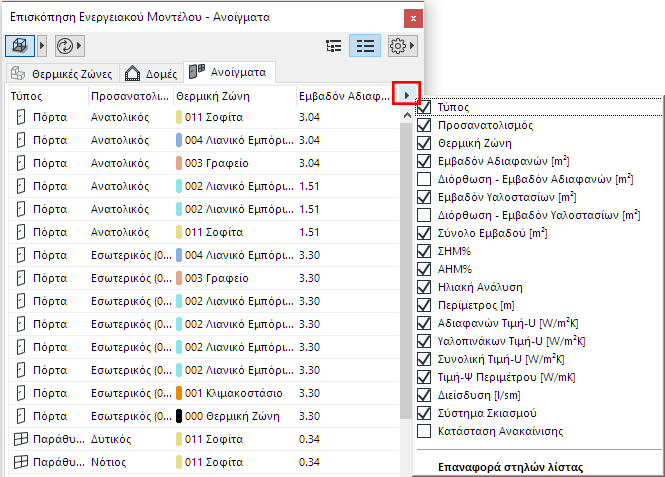Screen dimensions: 665x477
Task: Toggle Συνολική Τιμή-U checkbox
Action: [x=424, y=359]
